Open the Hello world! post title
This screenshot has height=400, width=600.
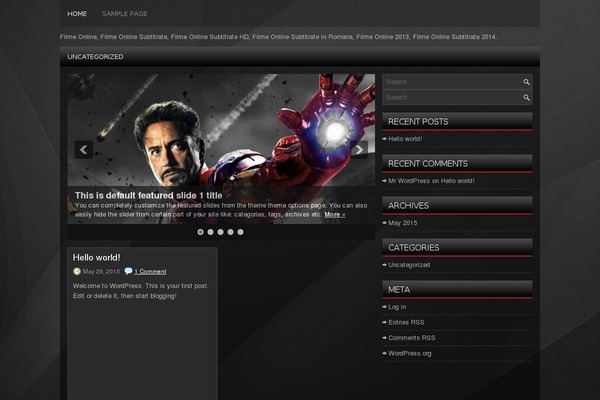[x=96, y=258]
